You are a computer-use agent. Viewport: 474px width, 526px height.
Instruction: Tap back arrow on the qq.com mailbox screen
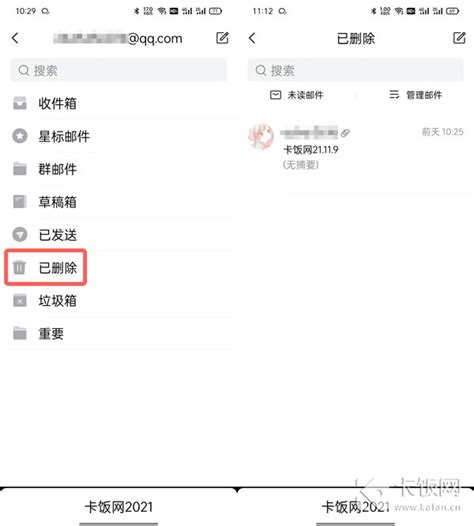pos(15,38)
